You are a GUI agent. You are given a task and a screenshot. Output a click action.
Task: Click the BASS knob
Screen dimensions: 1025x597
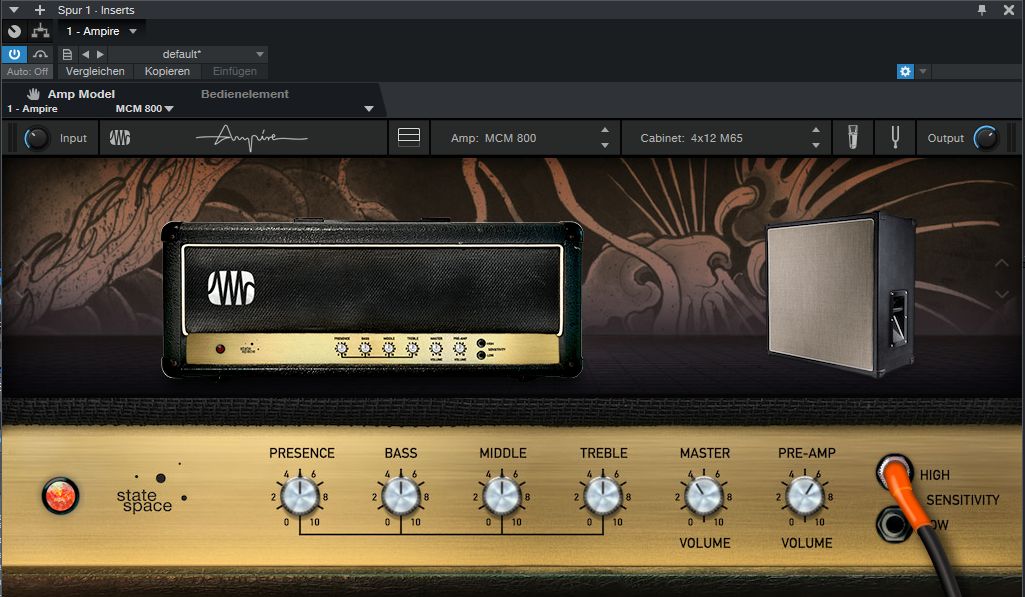(401, 496)
